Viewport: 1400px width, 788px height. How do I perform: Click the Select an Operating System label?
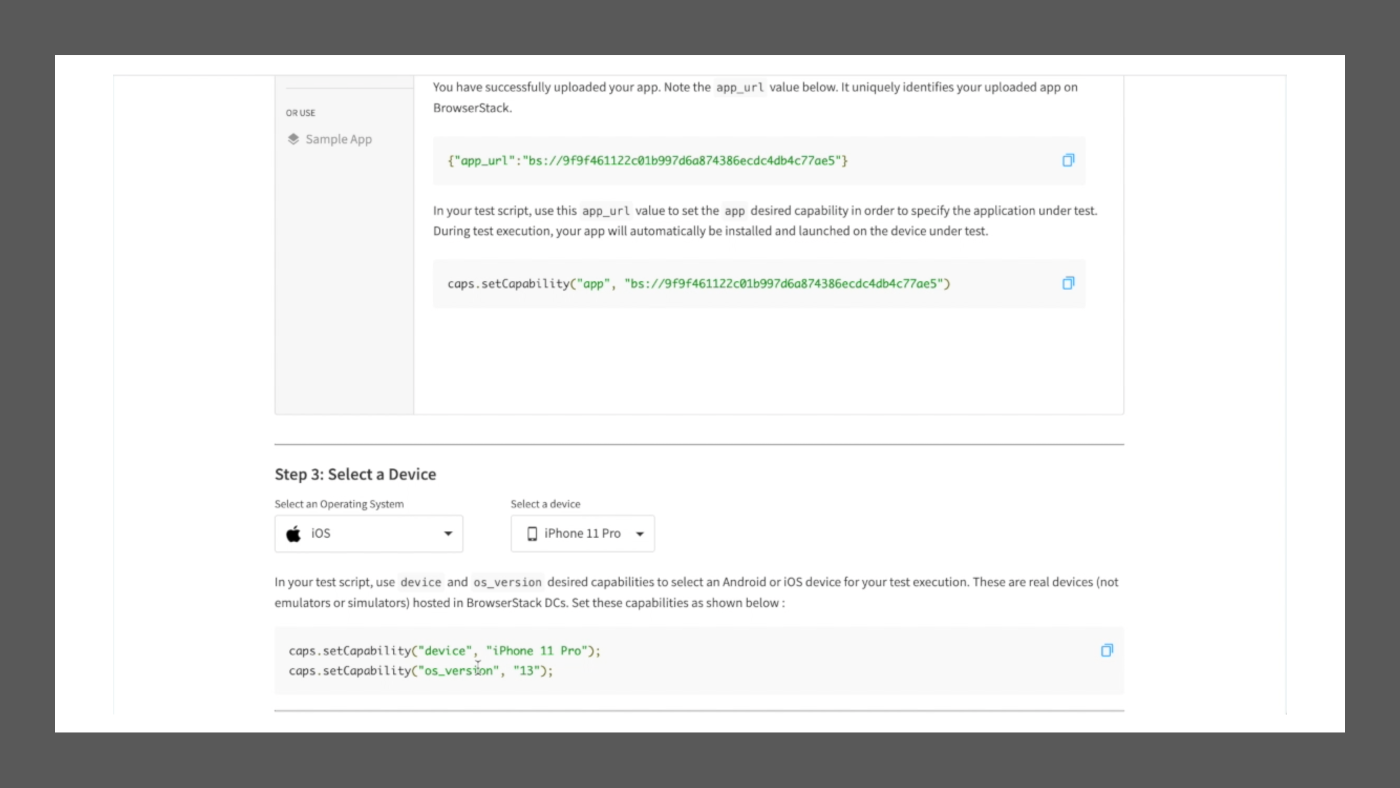click(x=339, y=504)
